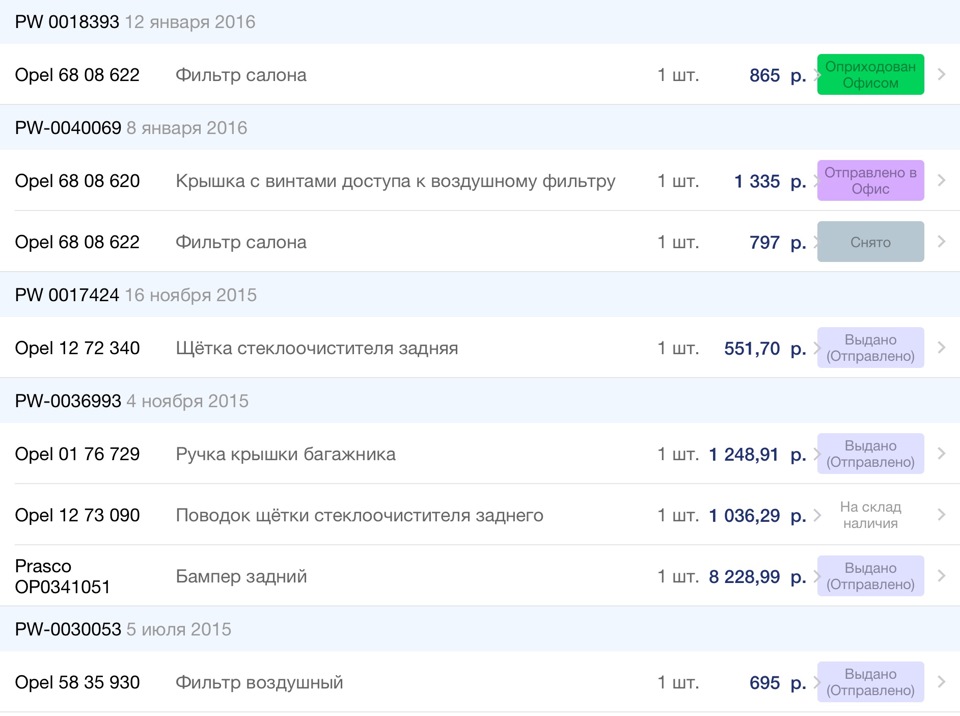The height and width of the screenshot is (716, 960).
Task: Select the Ручка крышки багажника row
Action: coord(285,454)
